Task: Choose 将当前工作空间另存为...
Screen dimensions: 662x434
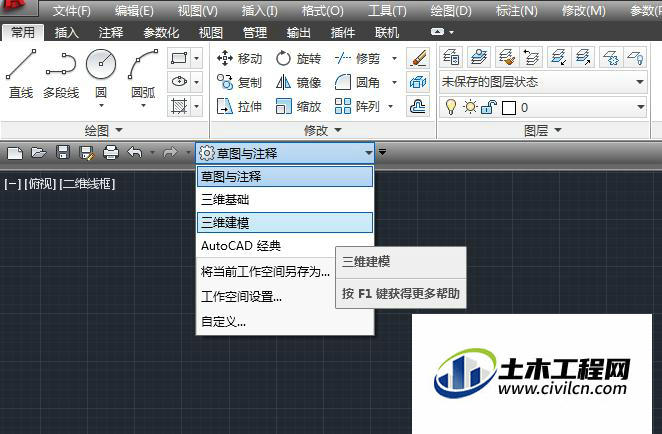Action: point(266,271)
